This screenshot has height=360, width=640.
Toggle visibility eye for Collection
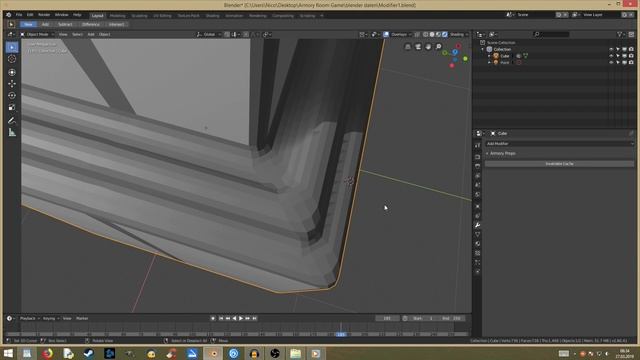coord(611,49)
